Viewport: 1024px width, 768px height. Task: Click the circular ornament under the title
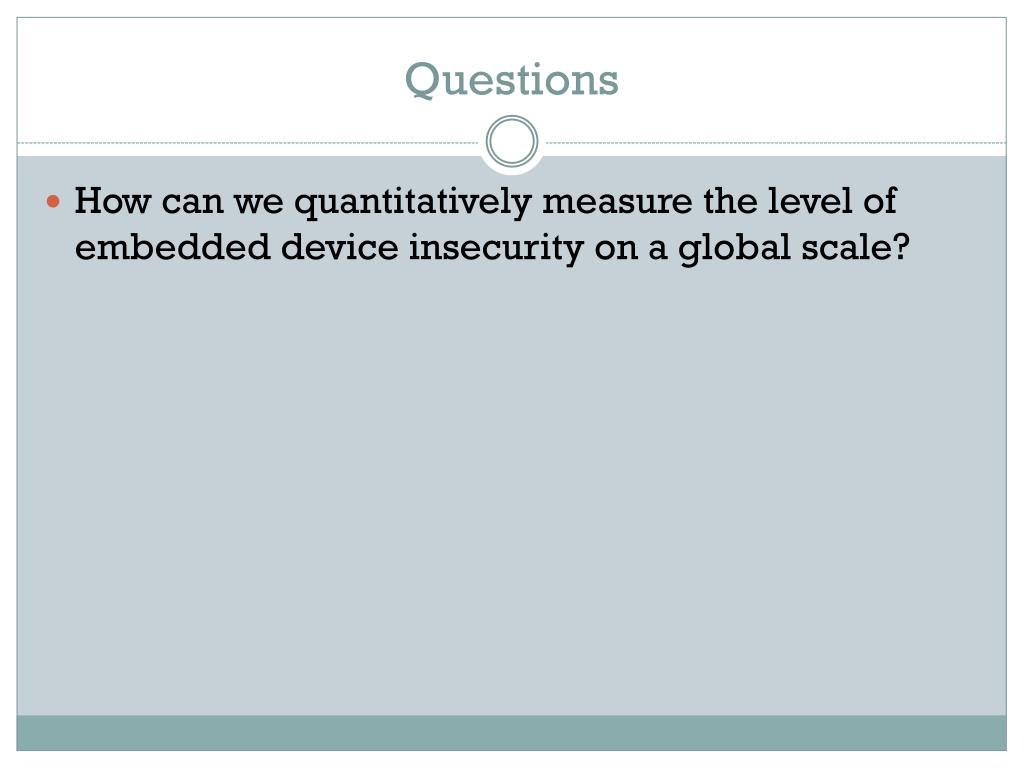click(x=512, y=141)
